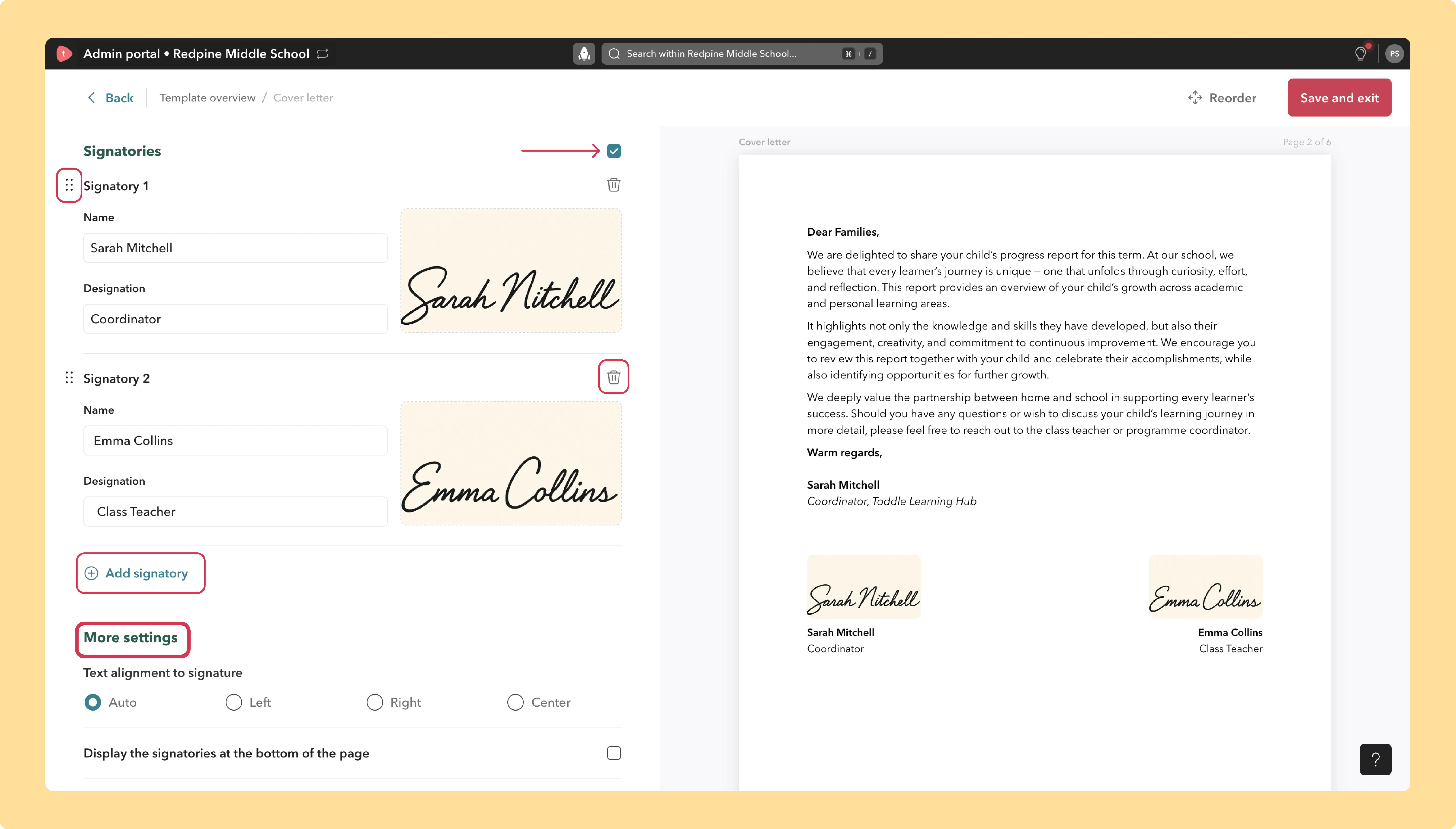Open the rocket launcher icon

click(584, 54)
